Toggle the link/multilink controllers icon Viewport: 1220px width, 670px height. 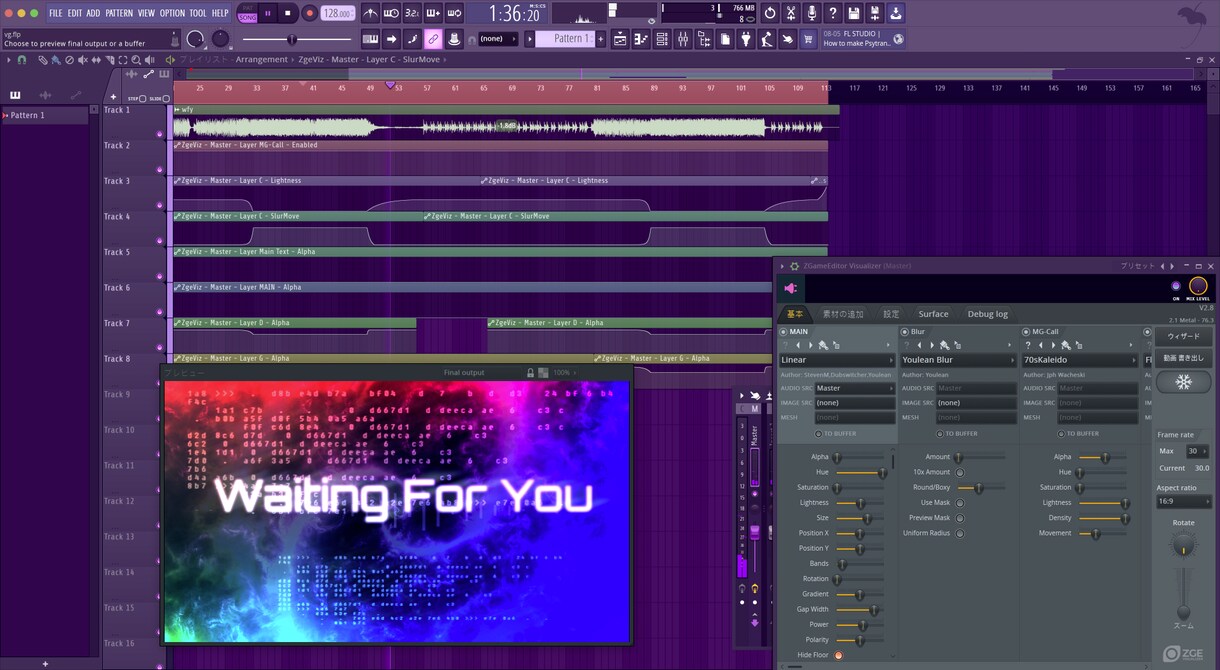[x=433, y=39]
